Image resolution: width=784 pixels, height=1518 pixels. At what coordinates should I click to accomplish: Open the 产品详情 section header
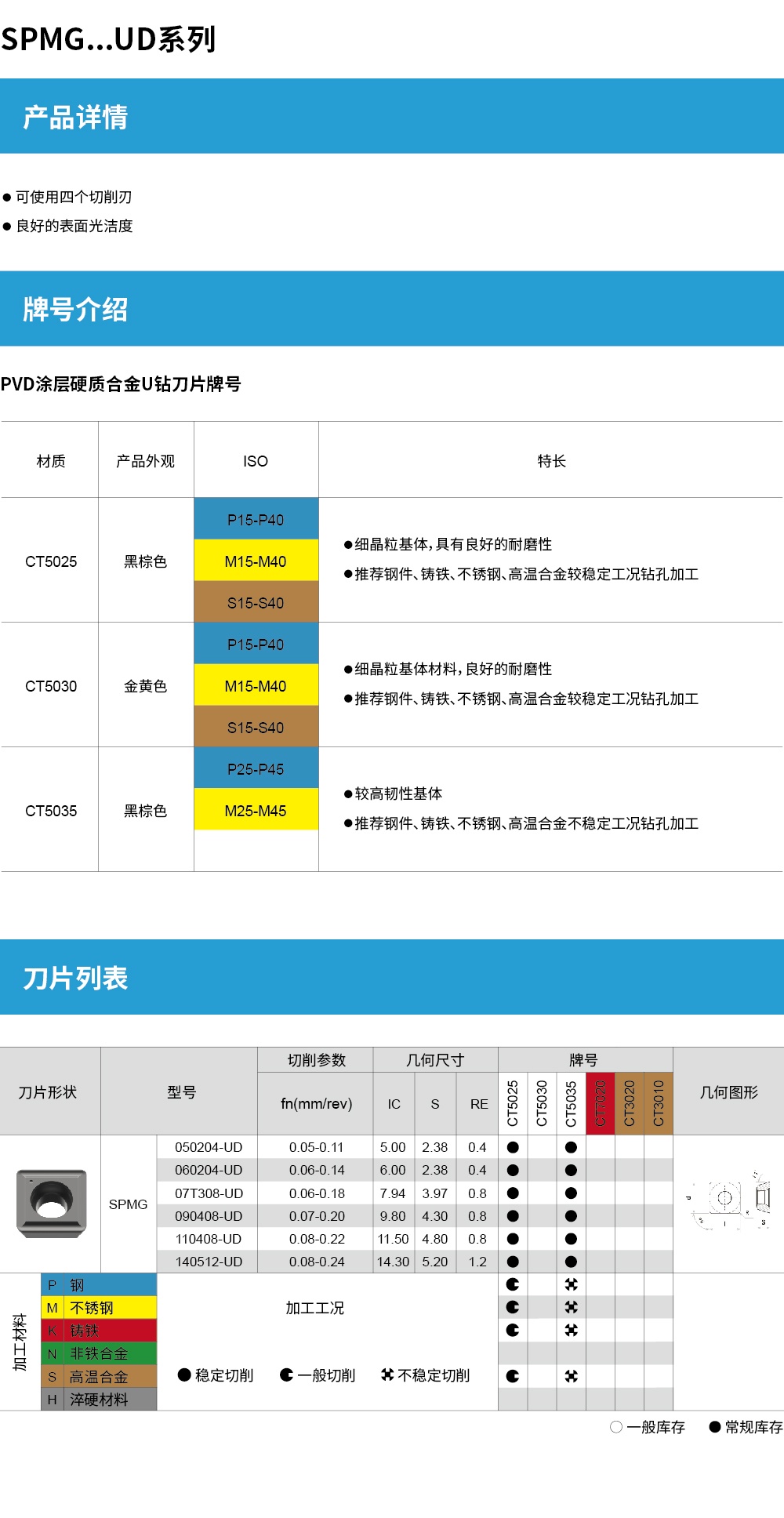[x=75, y=117]
